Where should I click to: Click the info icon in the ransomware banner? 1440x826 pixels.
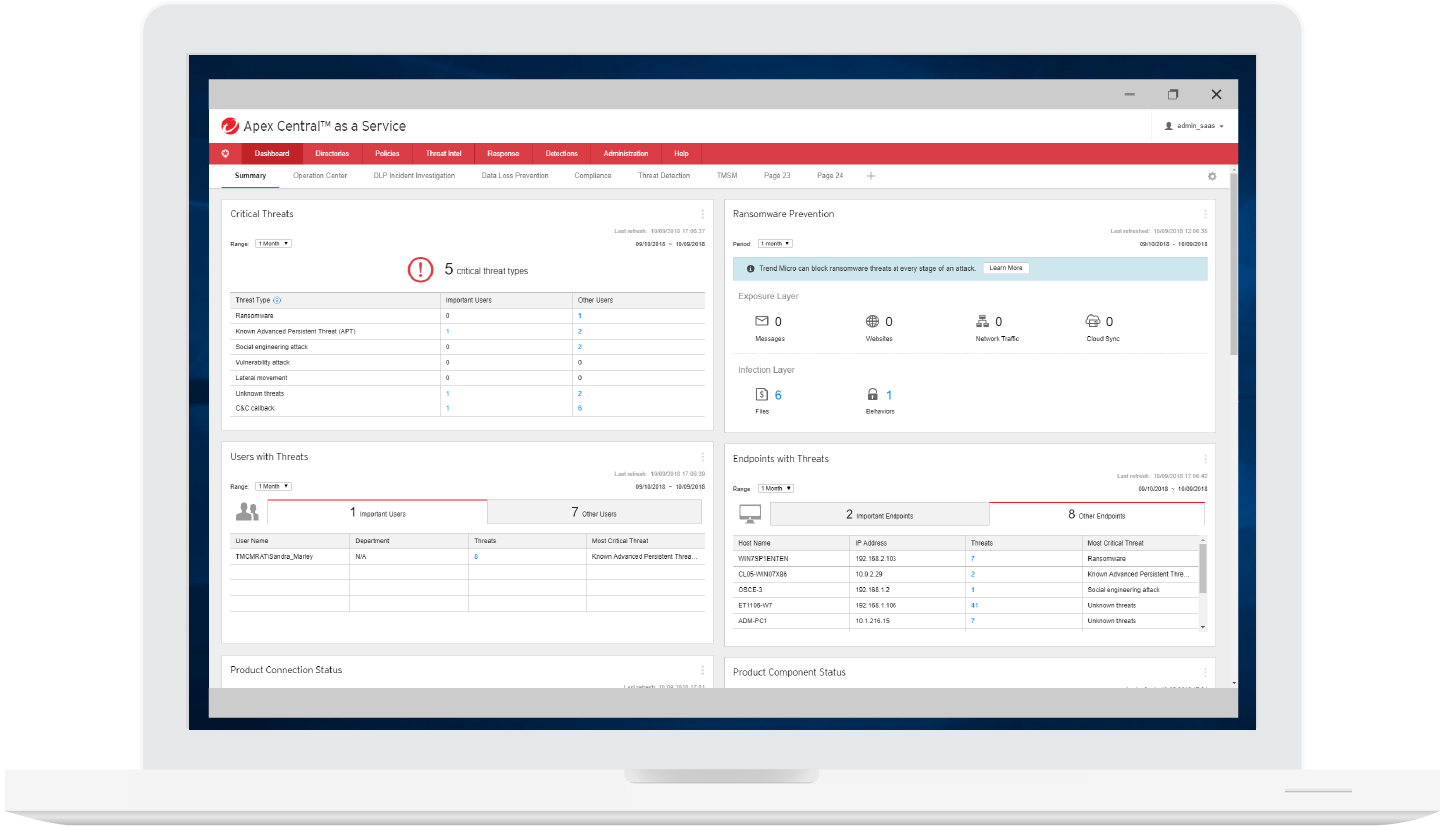click(x=751, y=268)
